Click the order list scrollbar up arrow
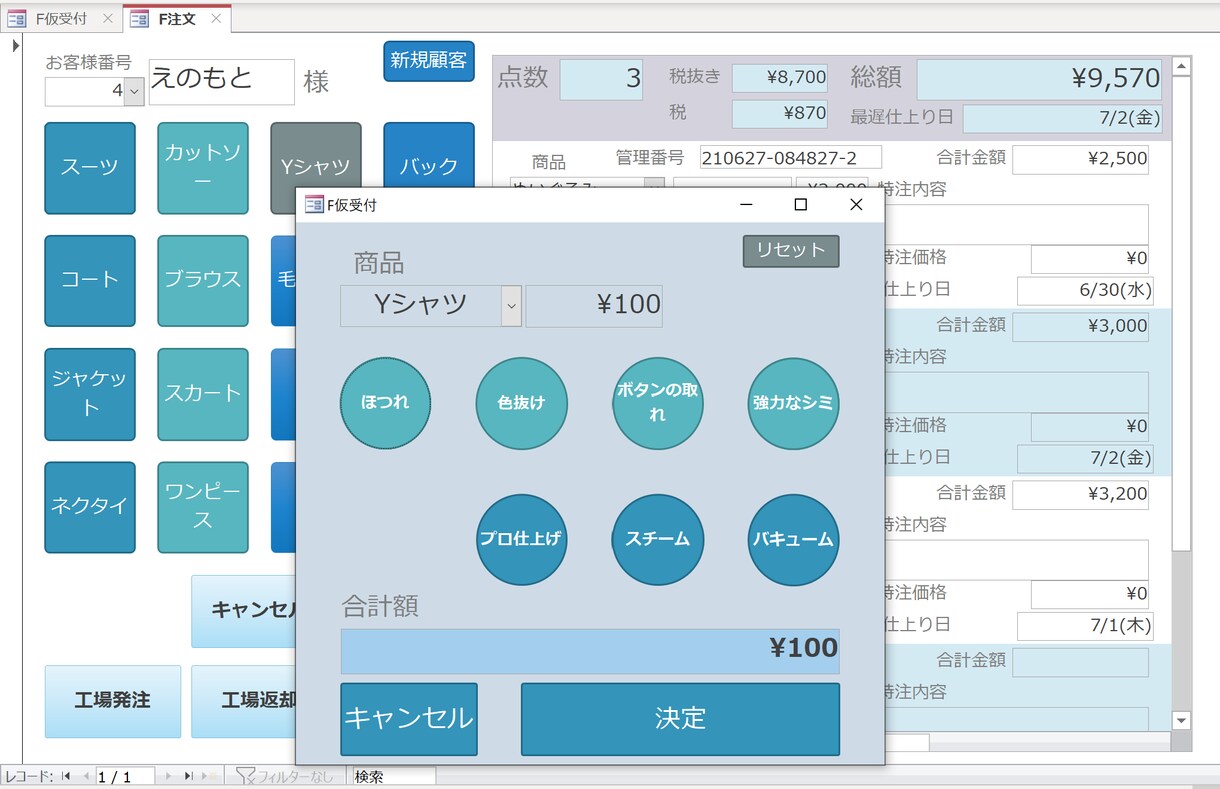The image size is (1220, 789). [x=1181, y=67]
